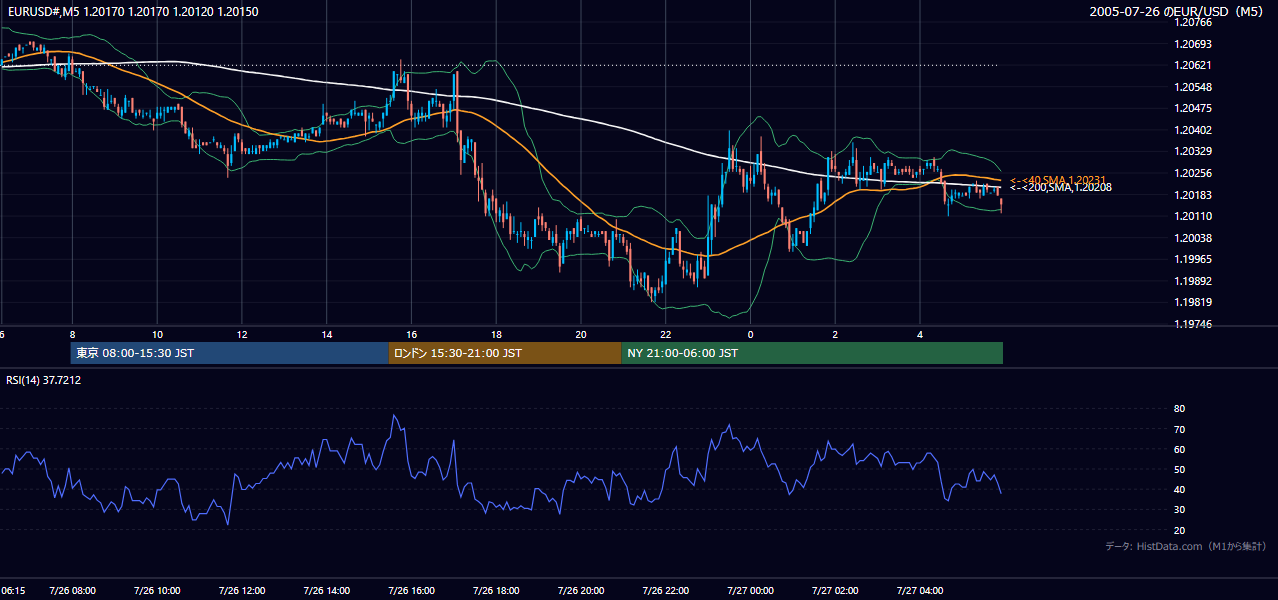Click price axis label 1.20110
This screenshot has width=1278, height=600.
point(1193,217)
